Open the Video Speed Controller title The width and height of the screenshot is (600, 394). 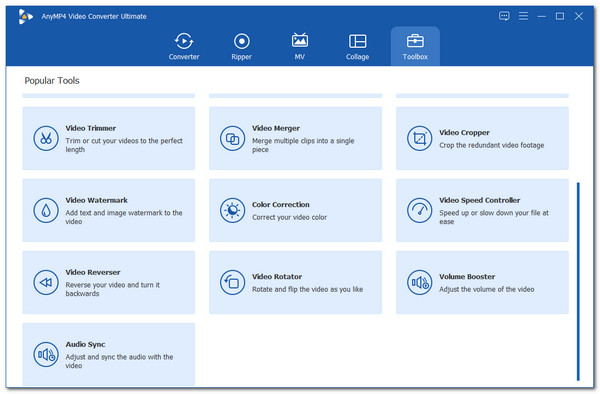[x=479, y=200]
